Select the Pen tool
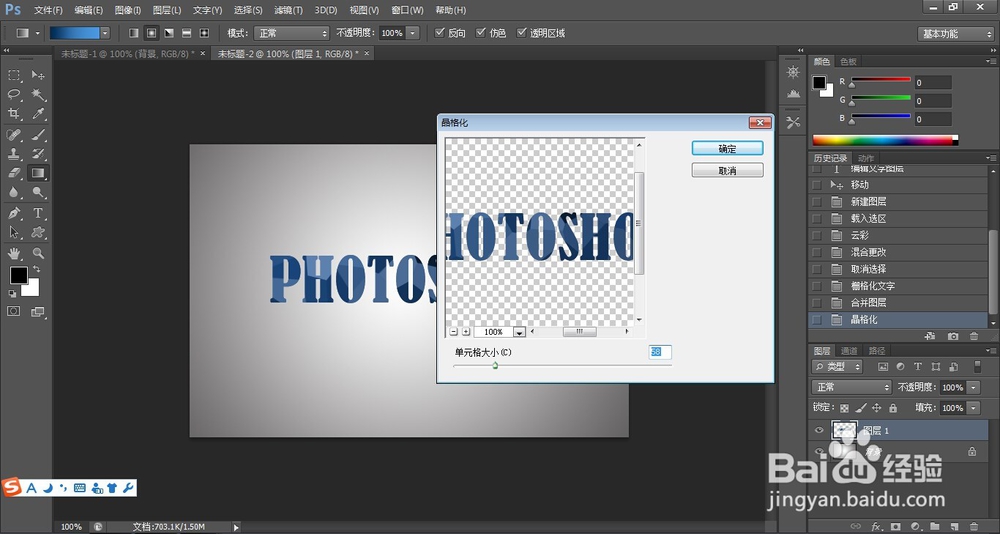This screenshot has height=534, width=1000. (14, 213)
